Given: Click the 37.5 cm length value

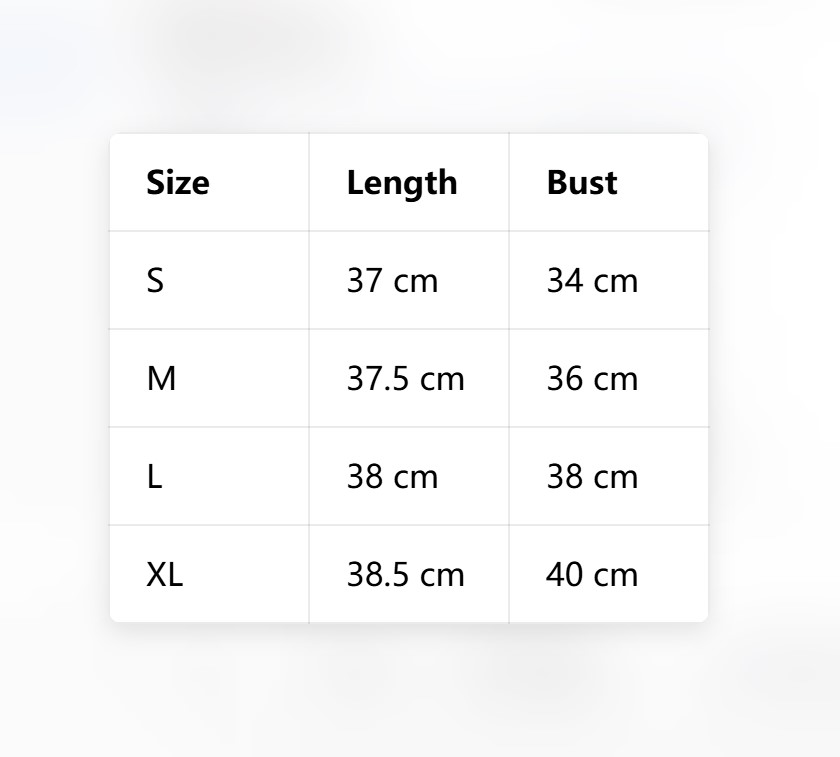Looking at the screenshot, I should [x=406, y=379].
